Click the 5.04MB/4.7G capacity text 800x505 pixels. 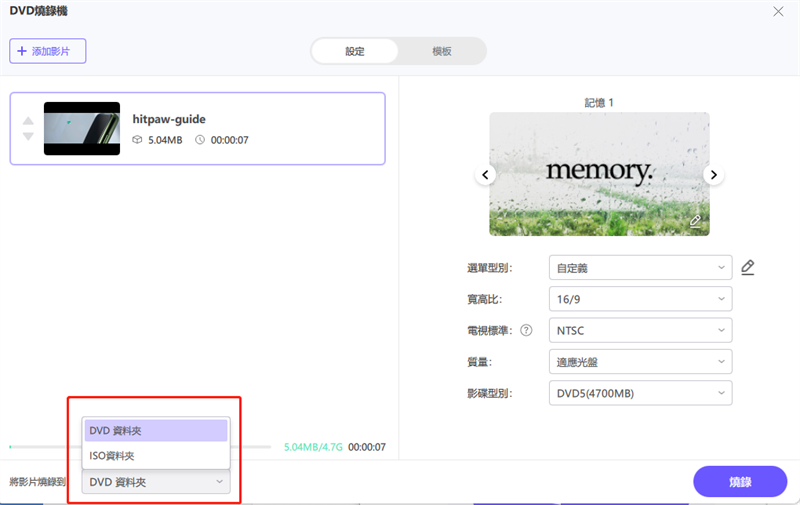(313, 447)
